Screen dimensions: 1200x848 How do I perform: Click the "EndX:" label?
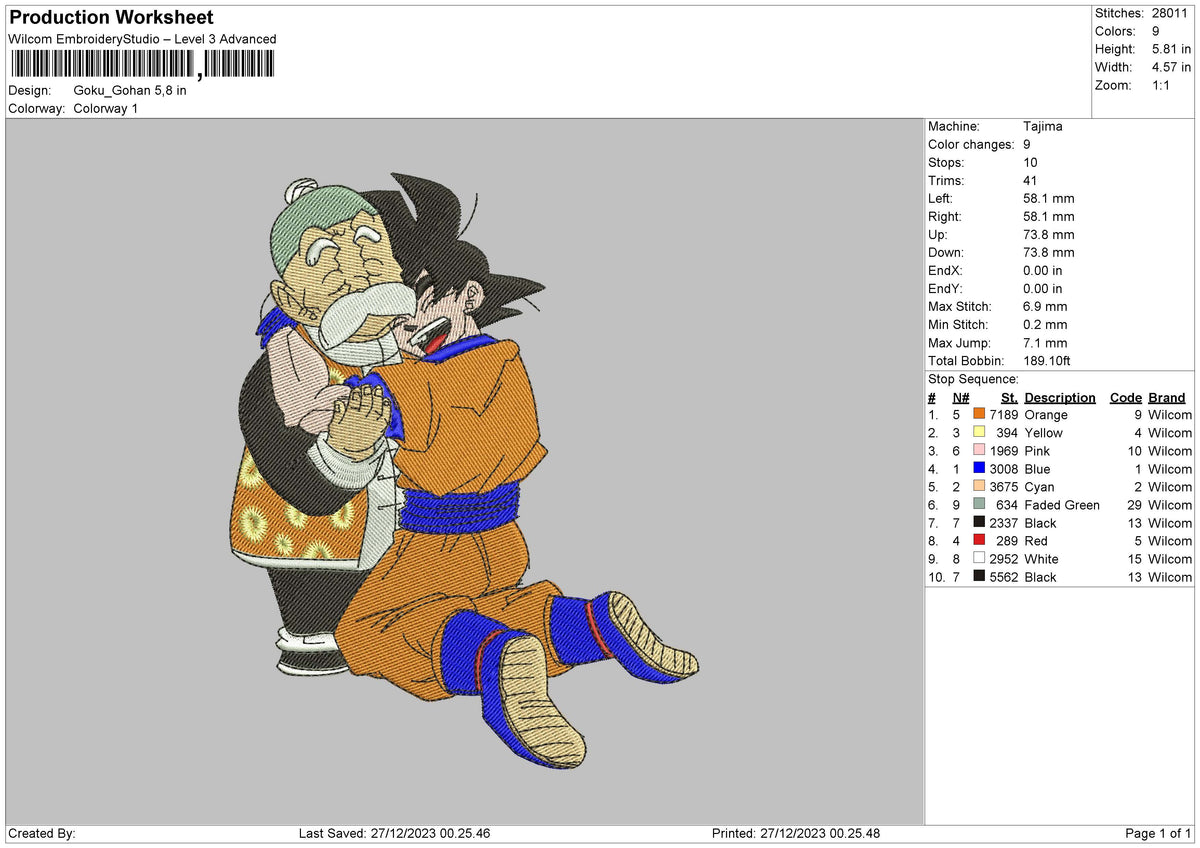[x=946, y=270]
